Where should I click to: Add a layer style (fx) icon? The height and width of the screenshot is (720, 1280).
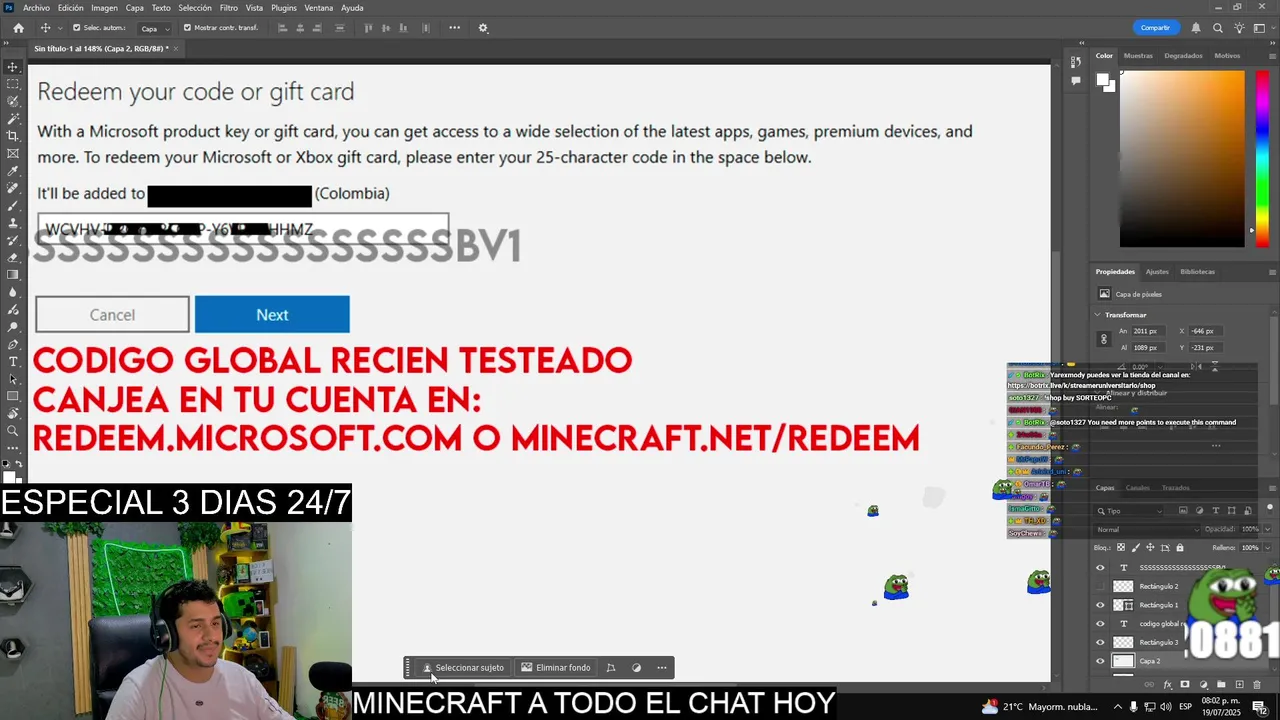(x=1167, y=685)
